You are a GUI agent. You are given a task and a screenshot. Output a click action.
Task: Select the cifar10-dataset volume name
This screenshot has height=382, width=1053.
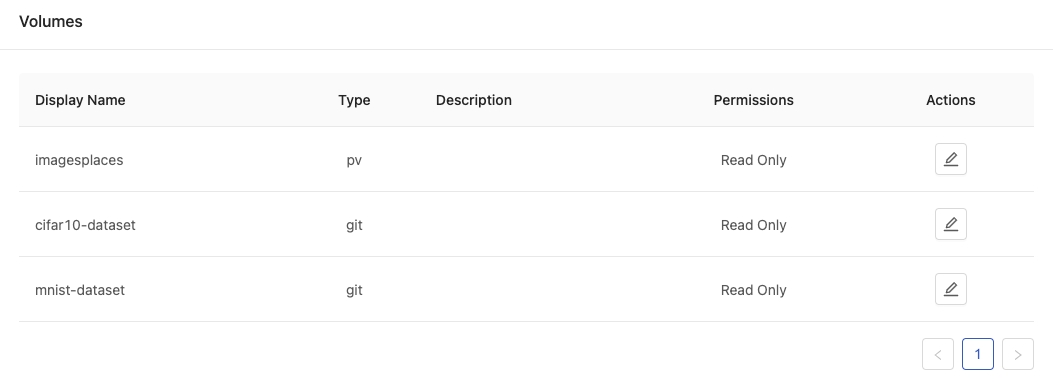(85, 225)
